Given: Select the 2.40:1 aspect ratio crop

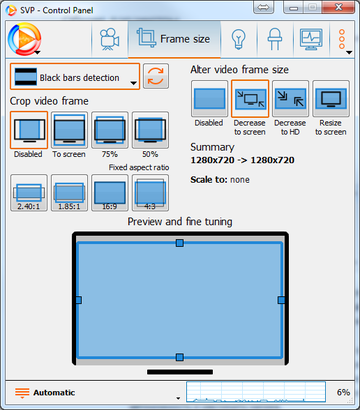Looking at the screenshot, I should [29, 193].
